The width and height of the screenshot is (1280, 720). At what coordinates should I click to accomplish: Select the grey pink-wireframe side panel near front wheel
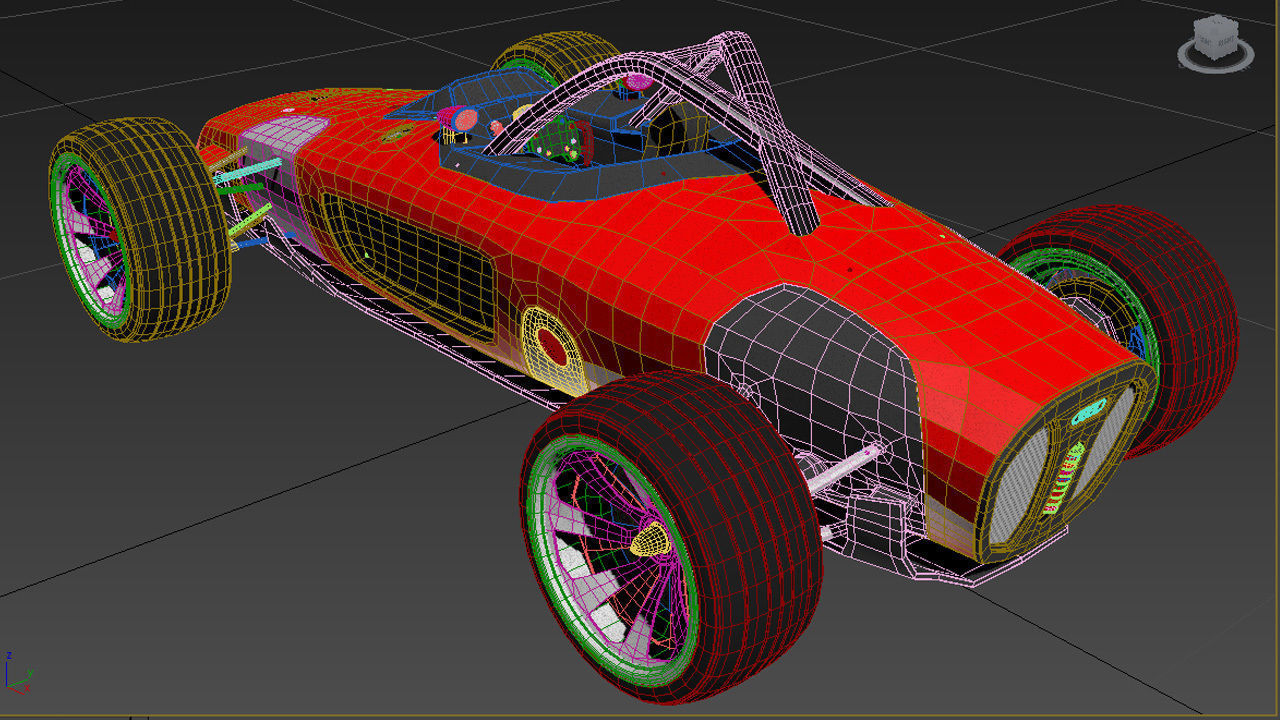point(815,365)
